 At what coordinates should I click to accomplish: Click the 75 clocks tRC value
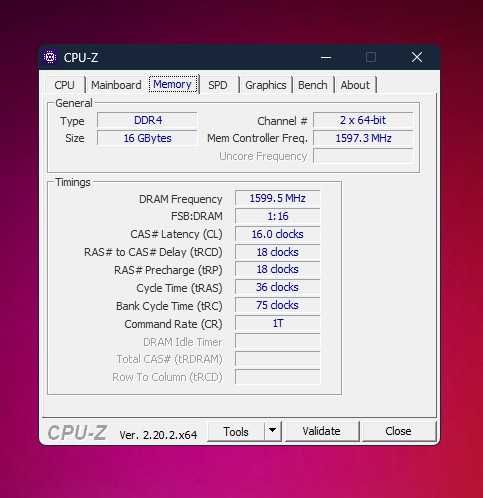tap(278, 305)
